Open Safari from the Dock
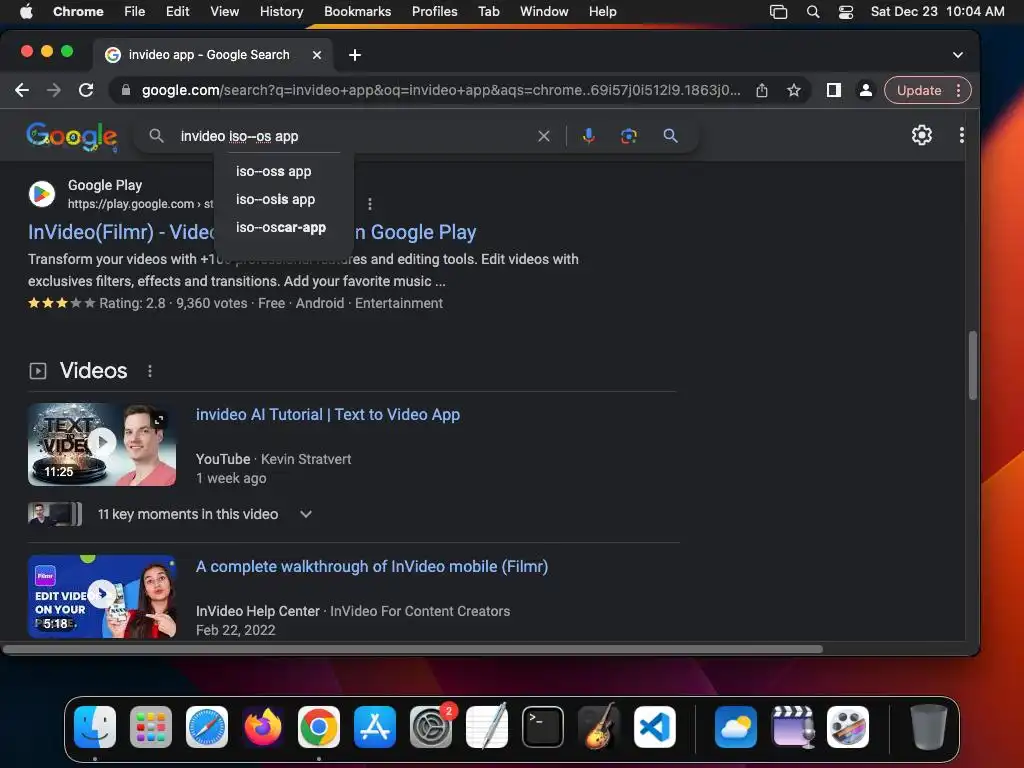This screenshot has height=768, width=1024. point(207,726)
